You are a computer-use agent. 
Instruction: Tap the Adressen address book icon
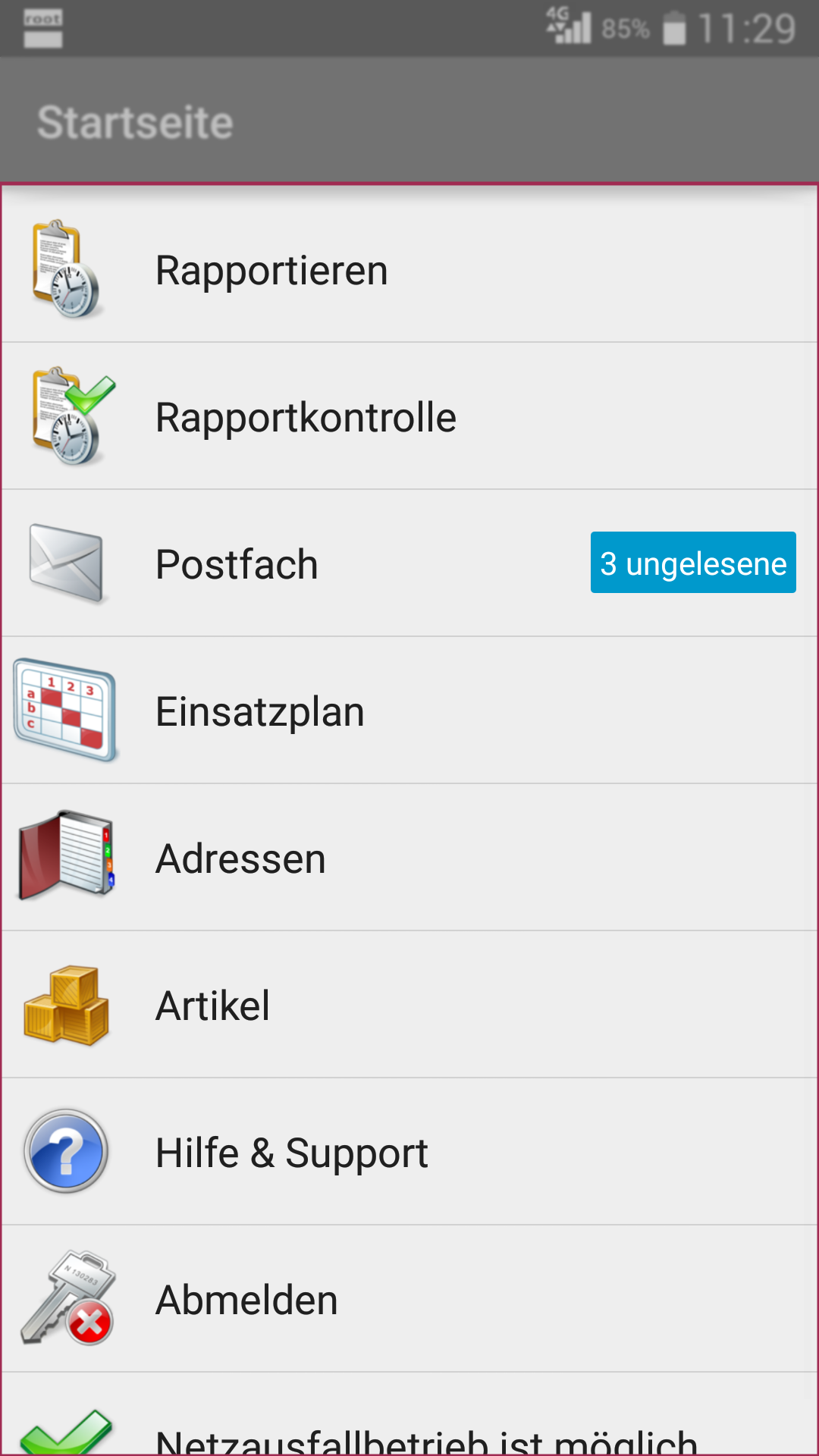[x=67, y=855]
